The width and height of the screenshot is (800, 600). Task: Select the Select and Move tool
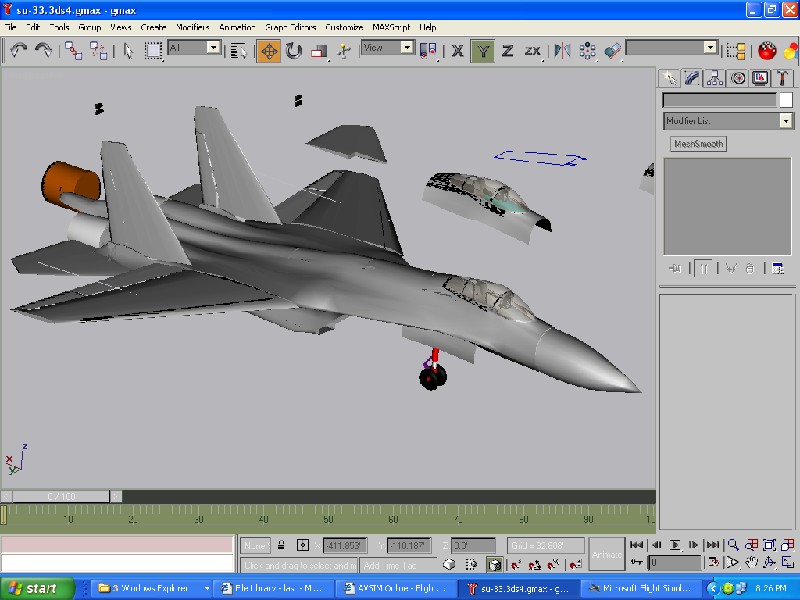[269, 50]
